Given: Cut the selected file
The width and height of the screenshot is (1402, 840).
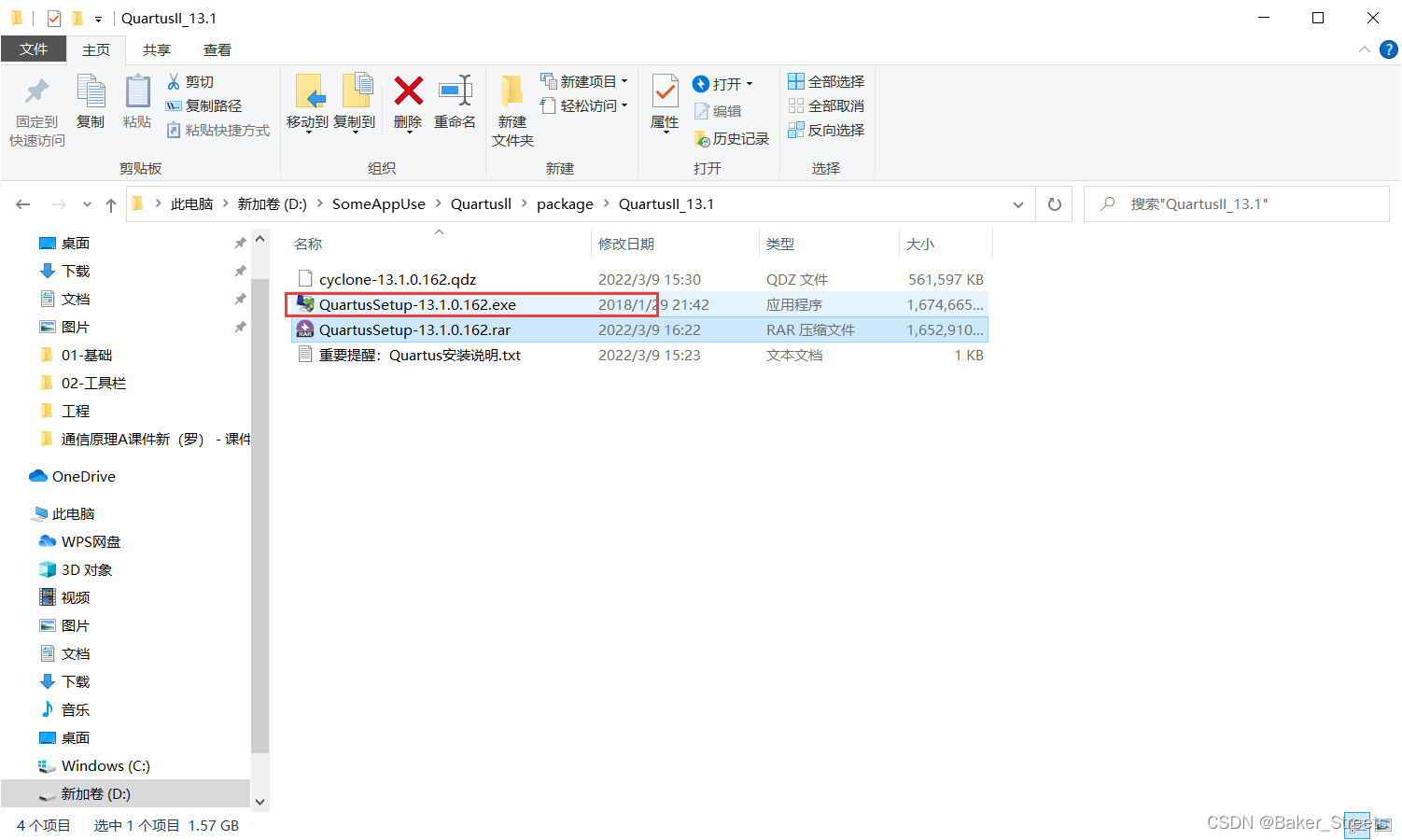Looking at the screenshot, I should click(x=190, y=82).
